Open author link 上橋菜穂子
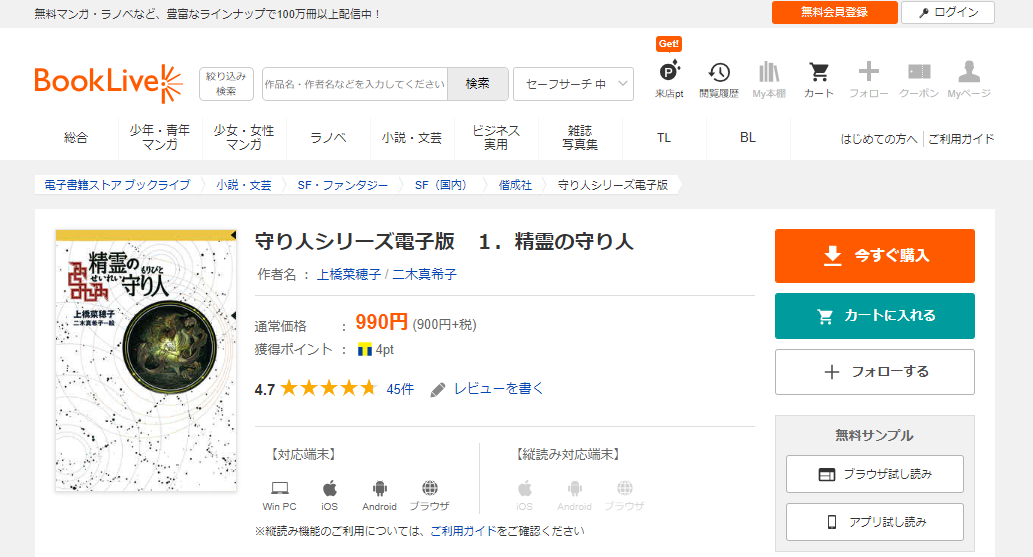 (349, 274)
